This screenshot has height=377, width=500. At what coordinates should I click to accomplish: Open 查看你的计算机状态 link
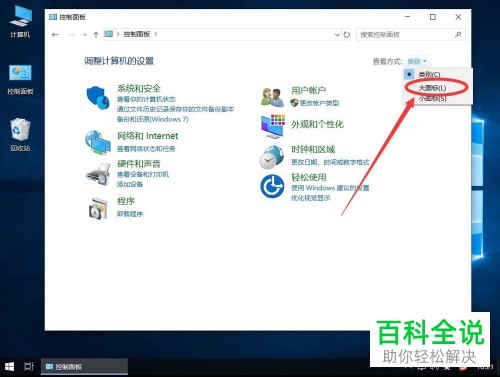click(146, 99)
